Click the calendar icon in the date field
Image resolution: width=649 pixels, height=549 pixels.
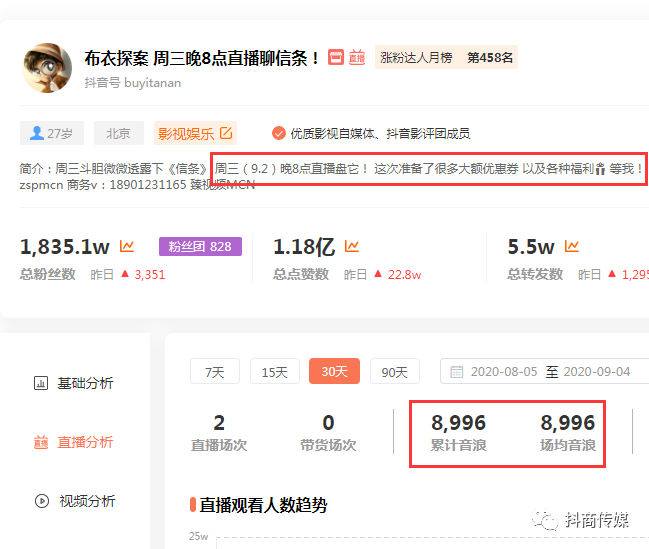point(457,371)
